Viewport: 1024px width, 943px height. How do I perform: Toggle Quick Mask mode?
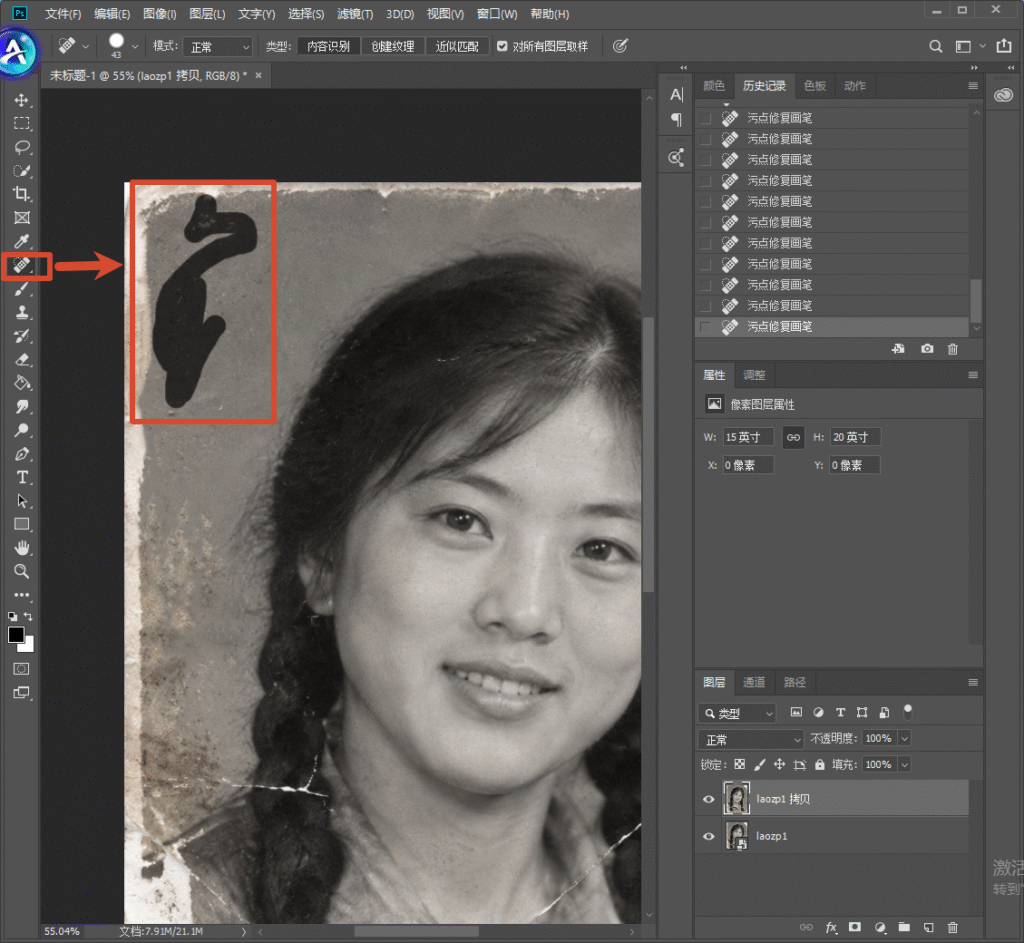point(22,669)
